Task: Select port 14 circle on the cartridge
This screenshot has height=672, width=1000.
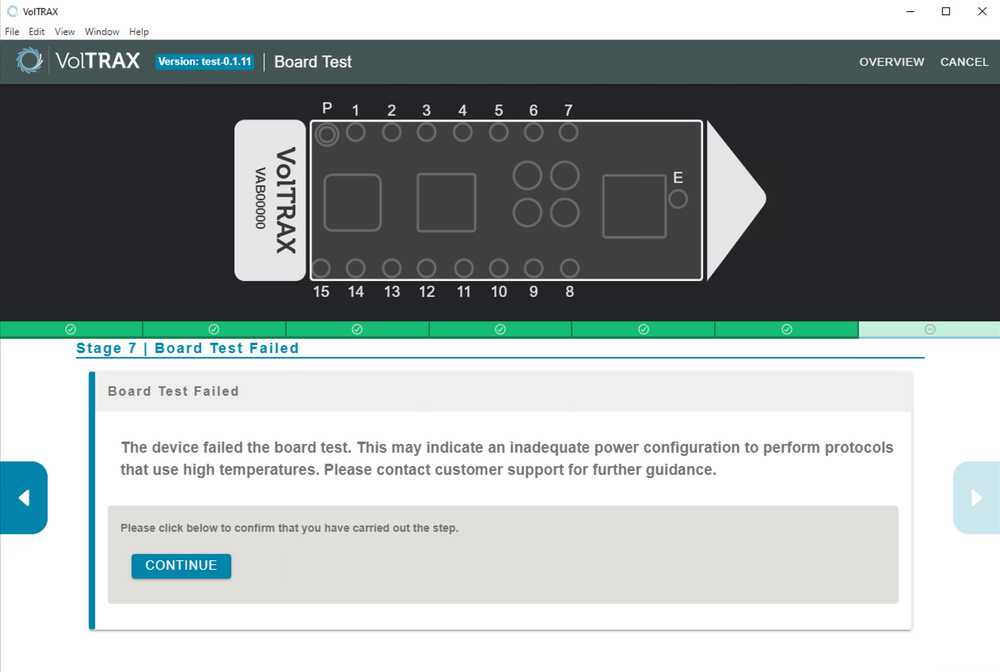Action: pyautogui.click(x=356, y=268)
